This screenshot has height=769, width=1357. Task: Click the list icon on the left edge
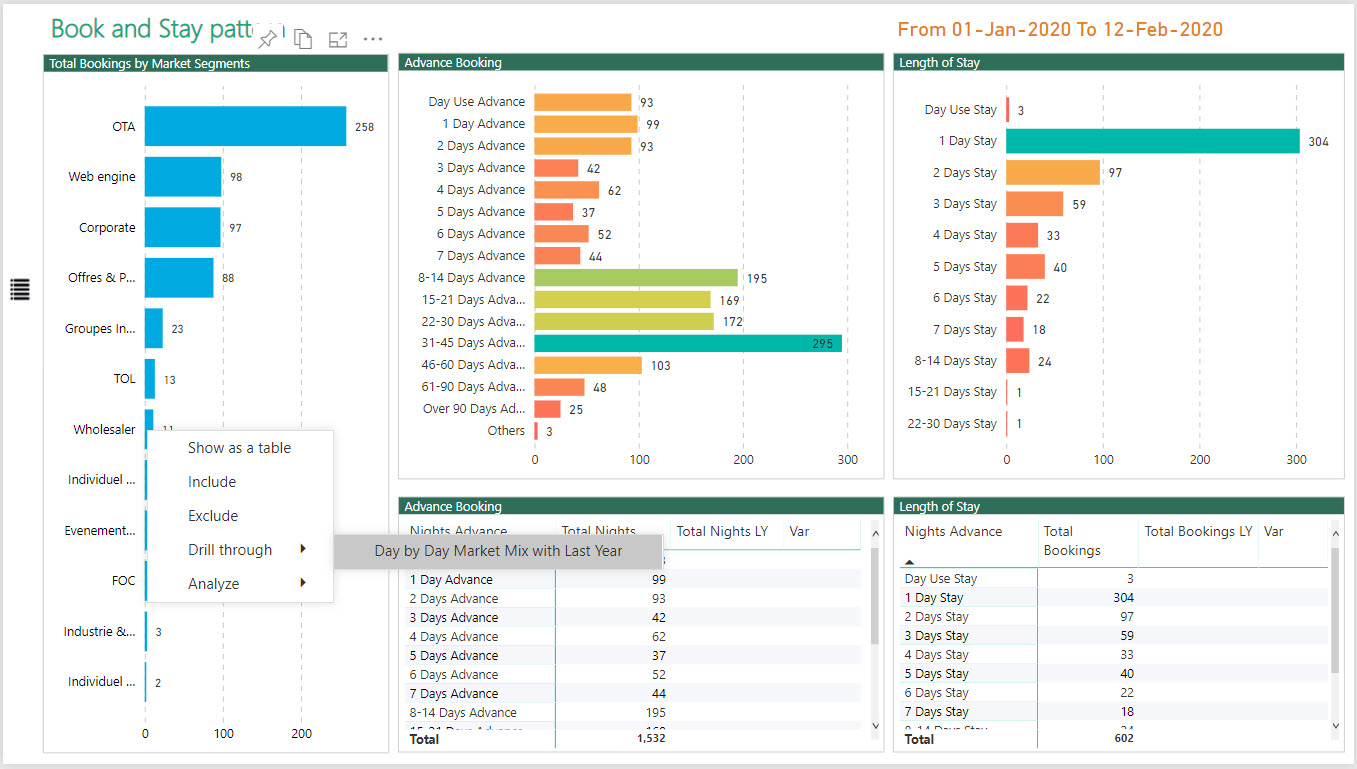[x=20, y=290]
